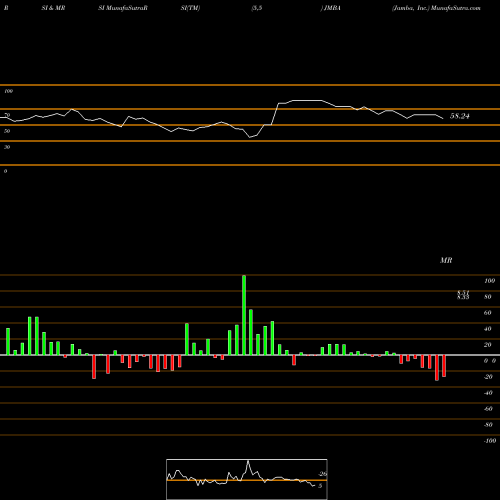Click the JMBA ticker symbol in header

tap(332, 8)
